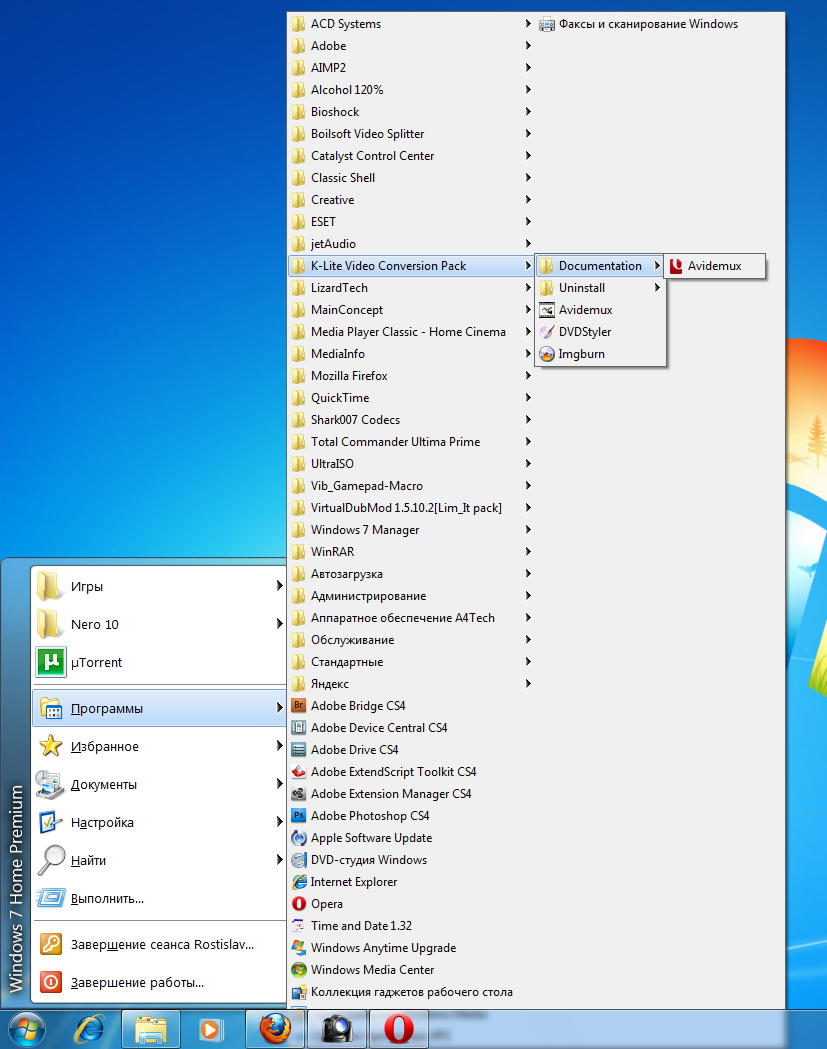
Task: Expand the Настройка submenu arrow
Action: 280,822
